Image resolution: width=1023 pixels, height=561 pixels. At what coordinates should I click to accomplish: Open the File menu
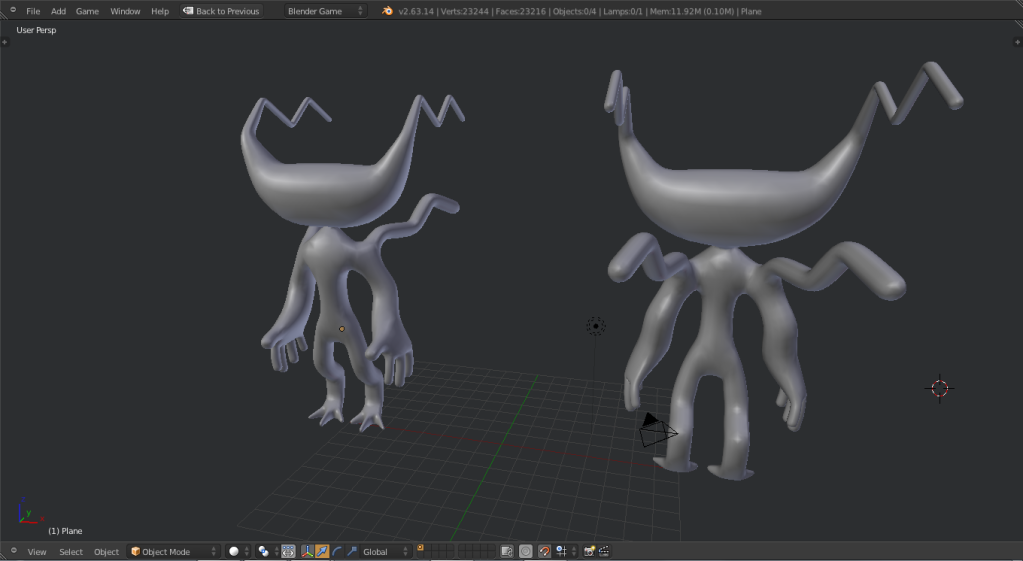coord(33,11)
